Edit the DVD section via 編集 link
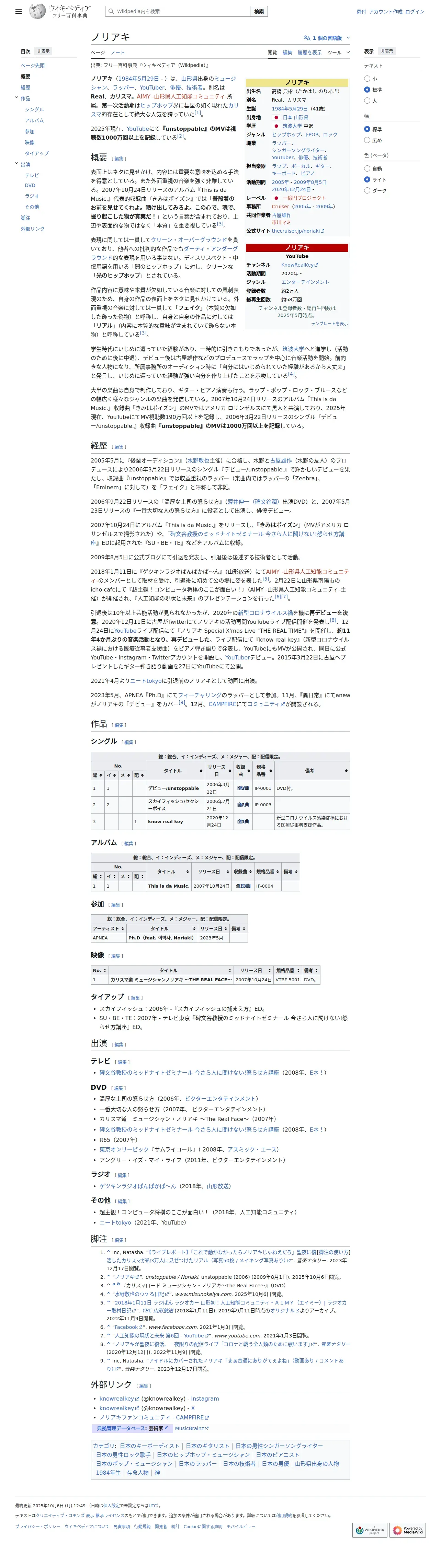 [x=119, y=1088]
